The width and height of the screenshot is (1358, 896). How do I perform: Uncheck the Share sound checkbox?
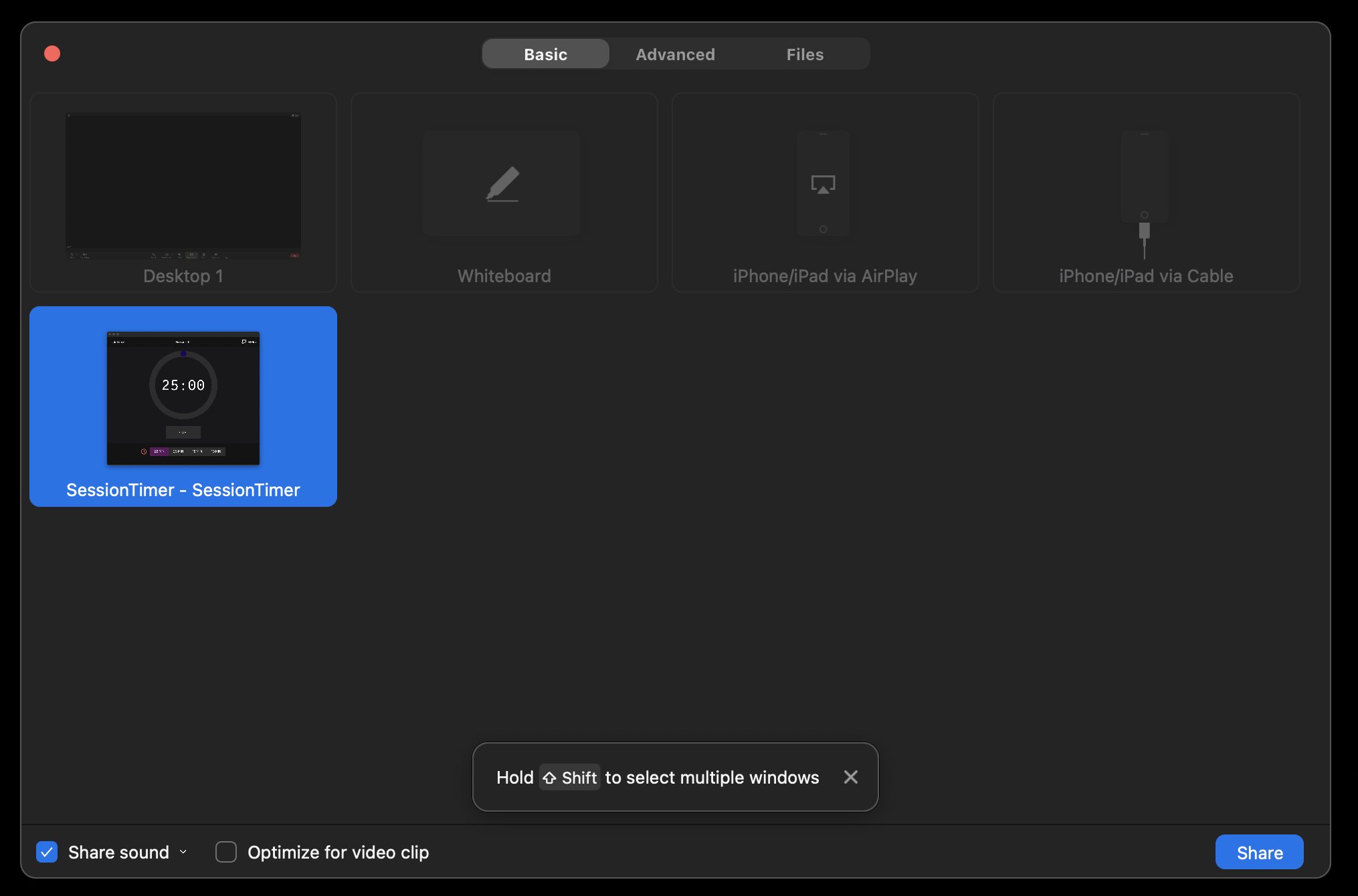click(47, 852)
